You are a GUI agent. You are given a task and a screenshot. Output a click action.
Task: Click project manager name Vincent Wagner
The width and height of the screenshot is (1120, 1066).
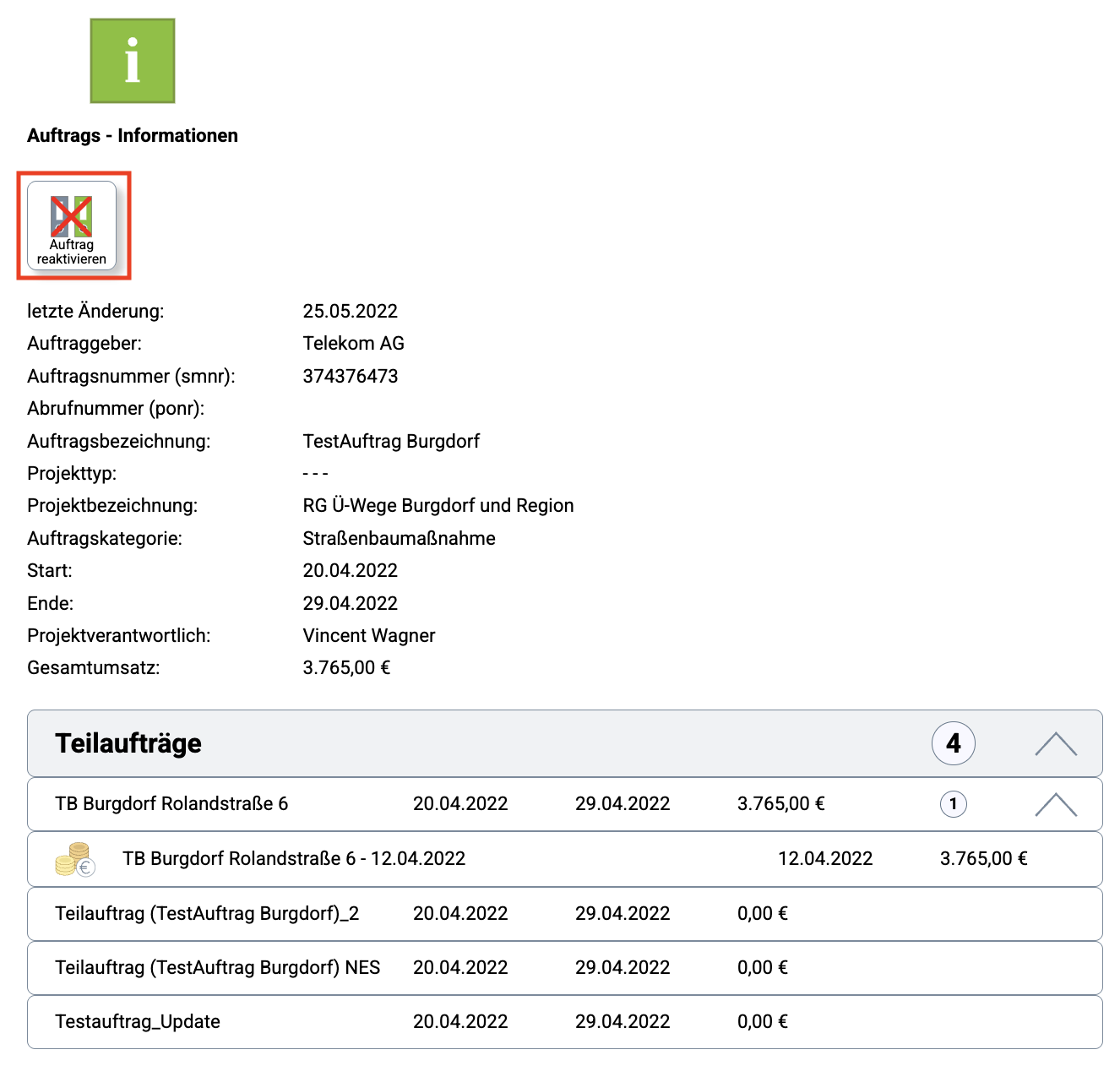click(x=369, y=636)
